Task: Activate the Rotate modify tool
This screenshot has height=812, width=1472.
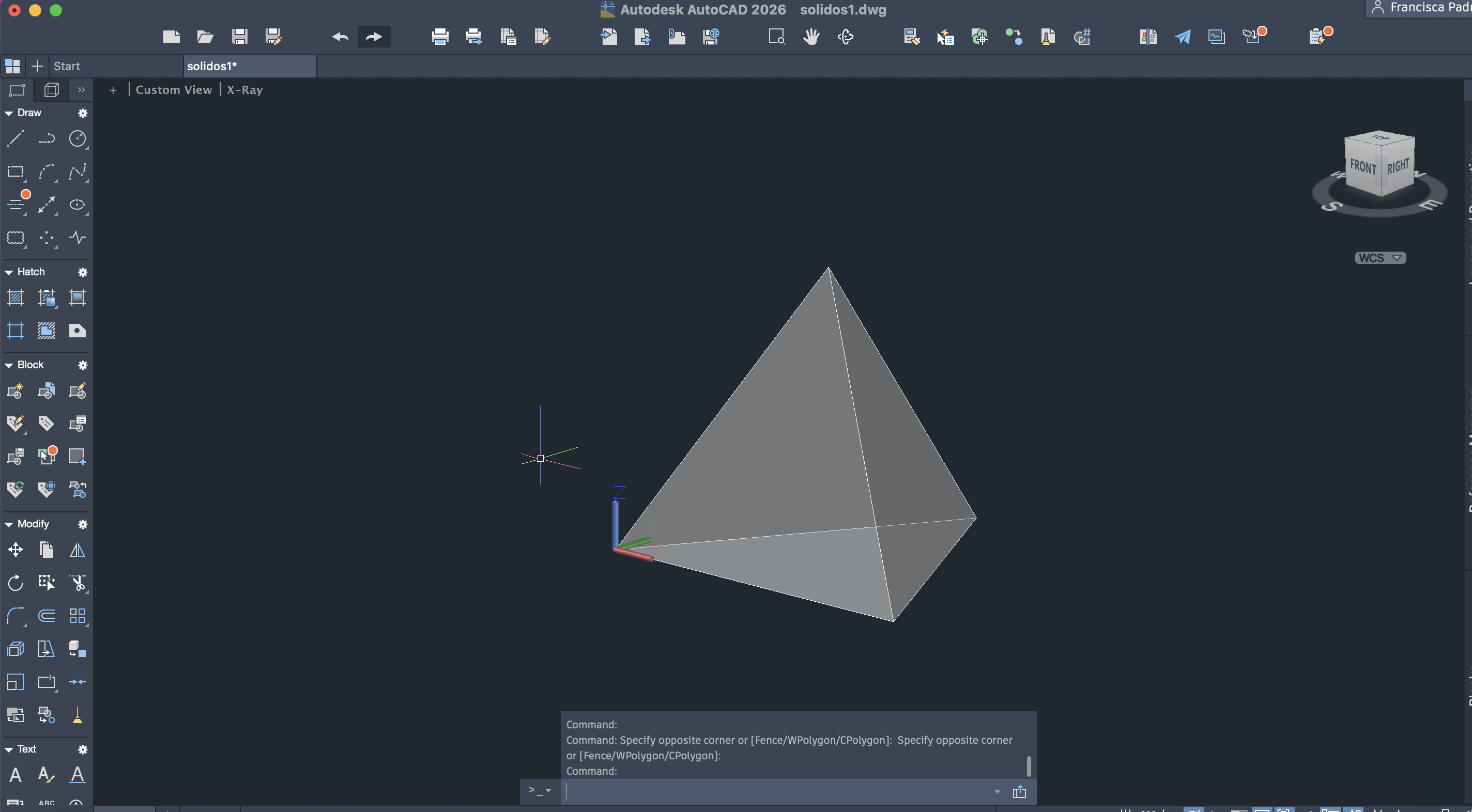Action: (x=16, y=583)
